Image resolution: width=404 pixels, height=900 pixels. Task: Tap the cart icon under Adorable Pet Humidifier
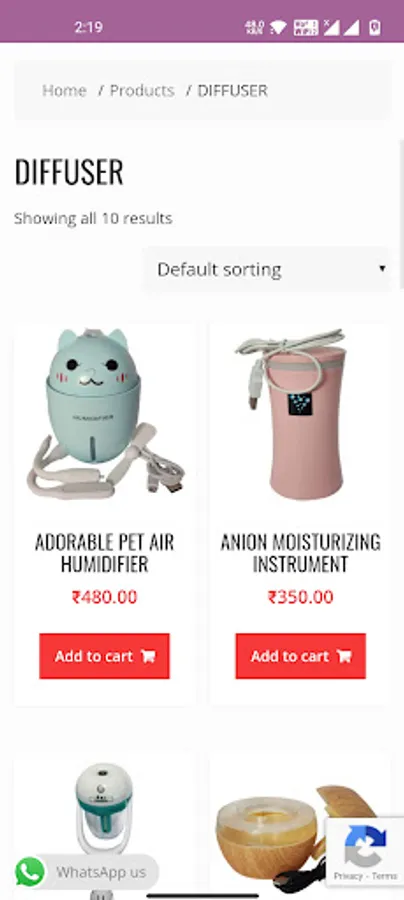tap(148, 656)
